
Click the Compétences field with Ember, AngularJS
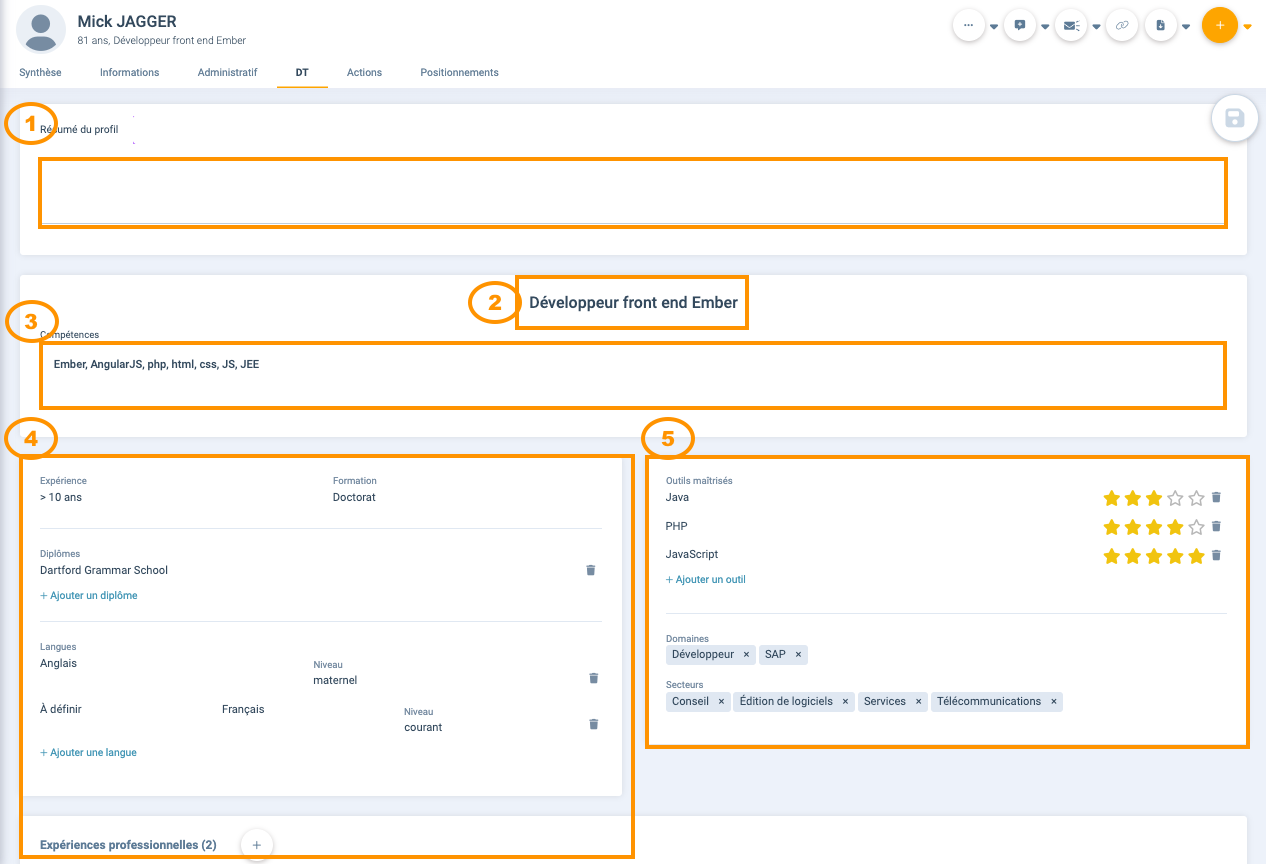point(632,375)
